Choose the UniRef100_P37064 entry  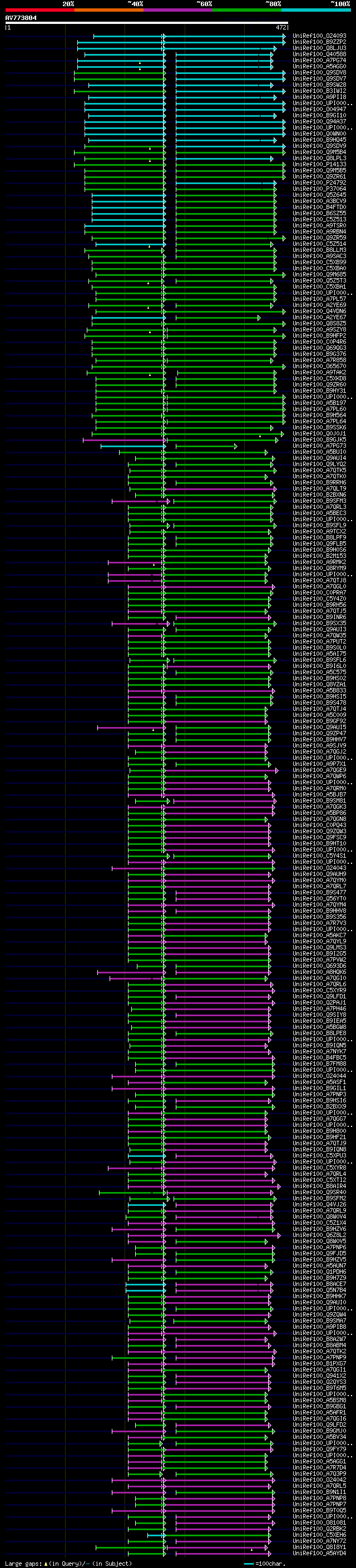319,189
